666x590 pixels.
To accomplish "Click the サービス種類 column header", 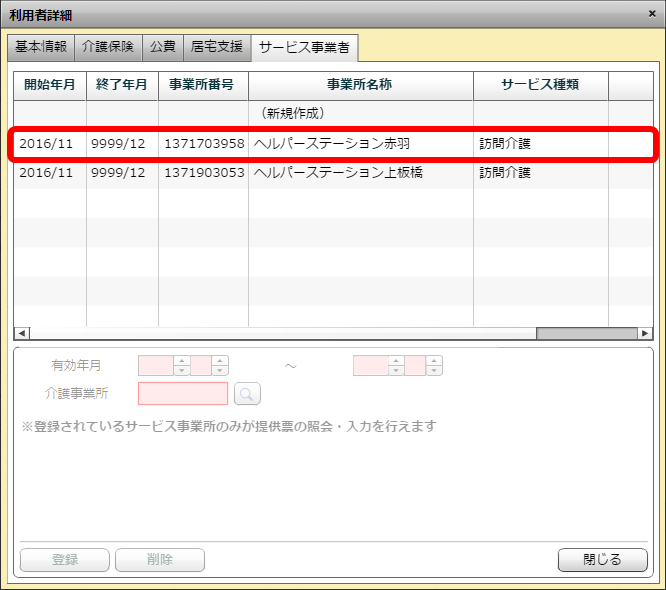I will [540, 85].
